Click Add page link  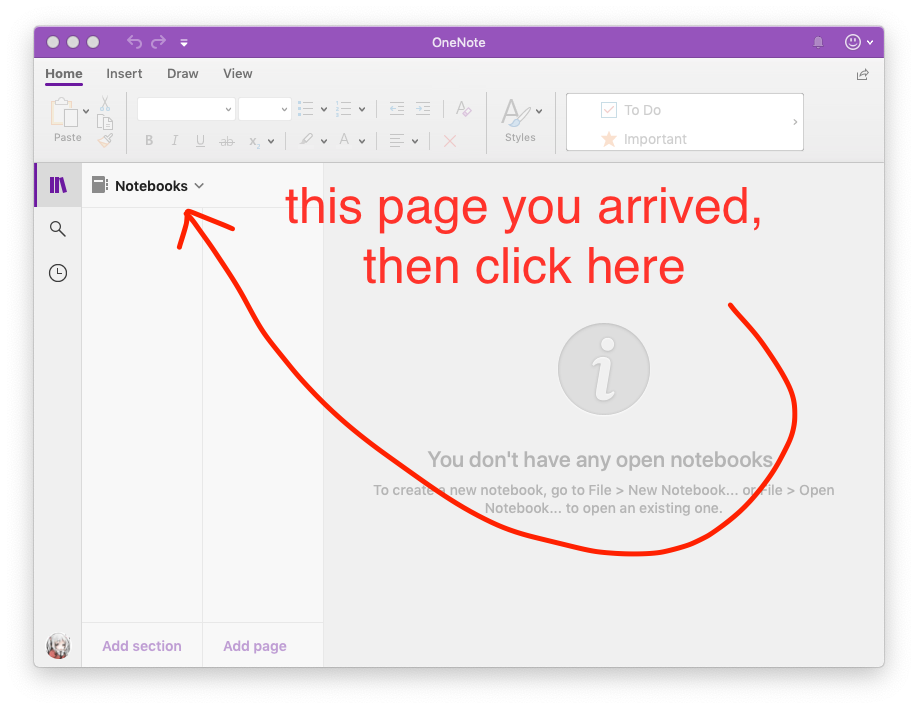(x=255, y=646)
